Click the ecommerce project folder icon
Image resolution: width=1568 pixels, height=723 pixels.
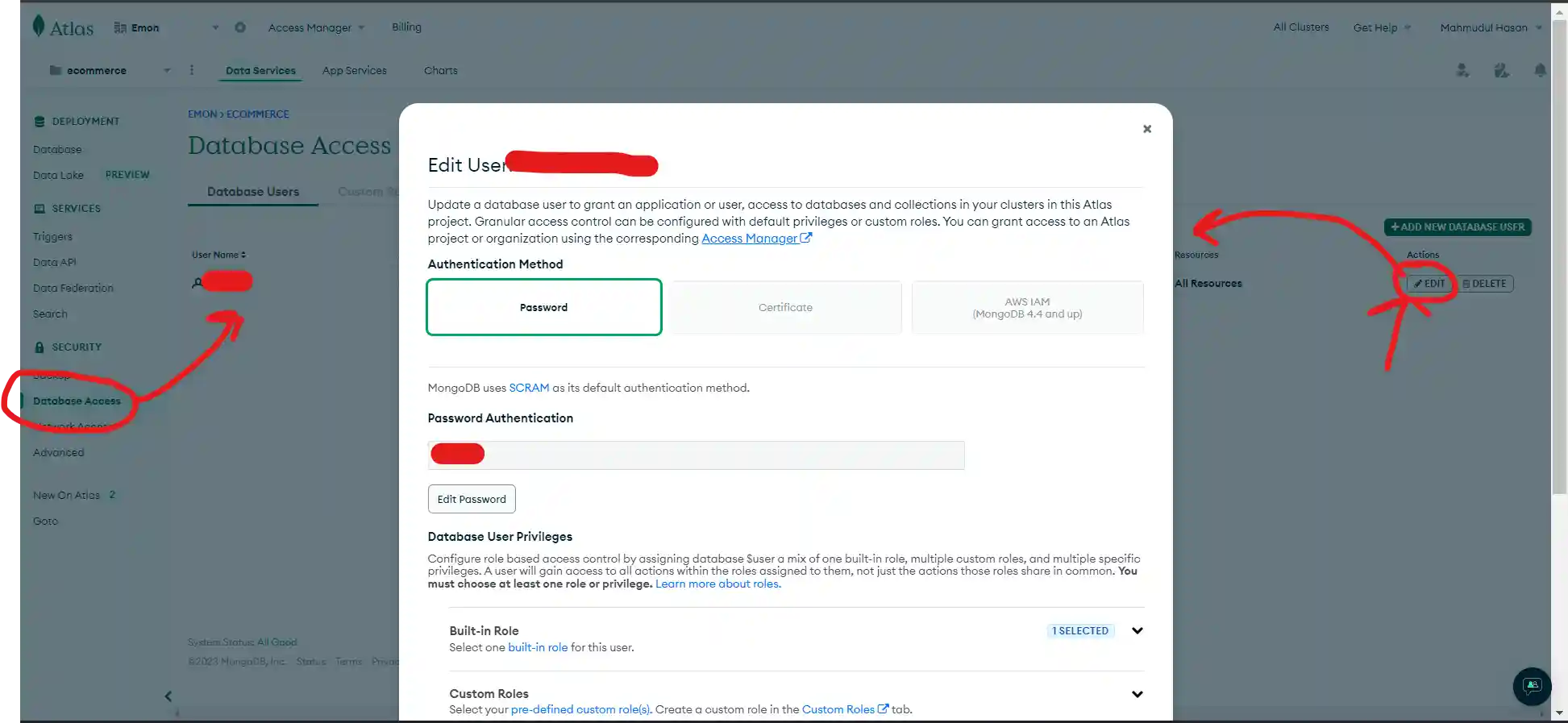[x=56, y=70]
